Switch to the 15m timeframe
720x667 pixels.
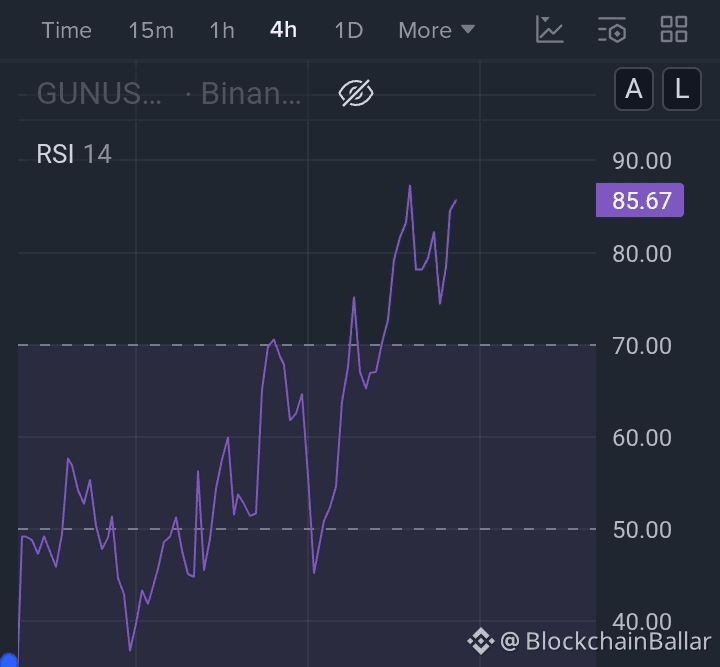[150, 30]
